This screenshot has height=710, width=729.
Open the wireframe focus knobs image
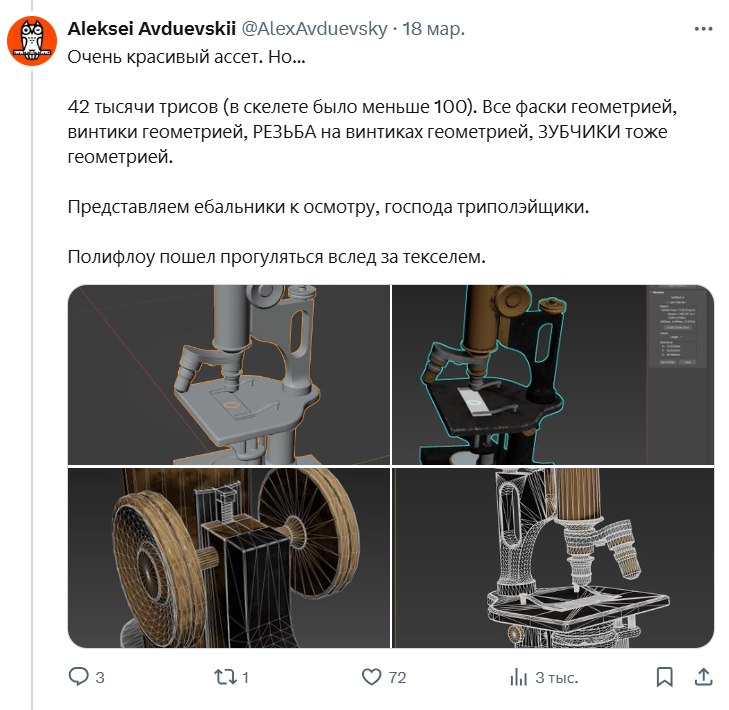pos(229,557)
